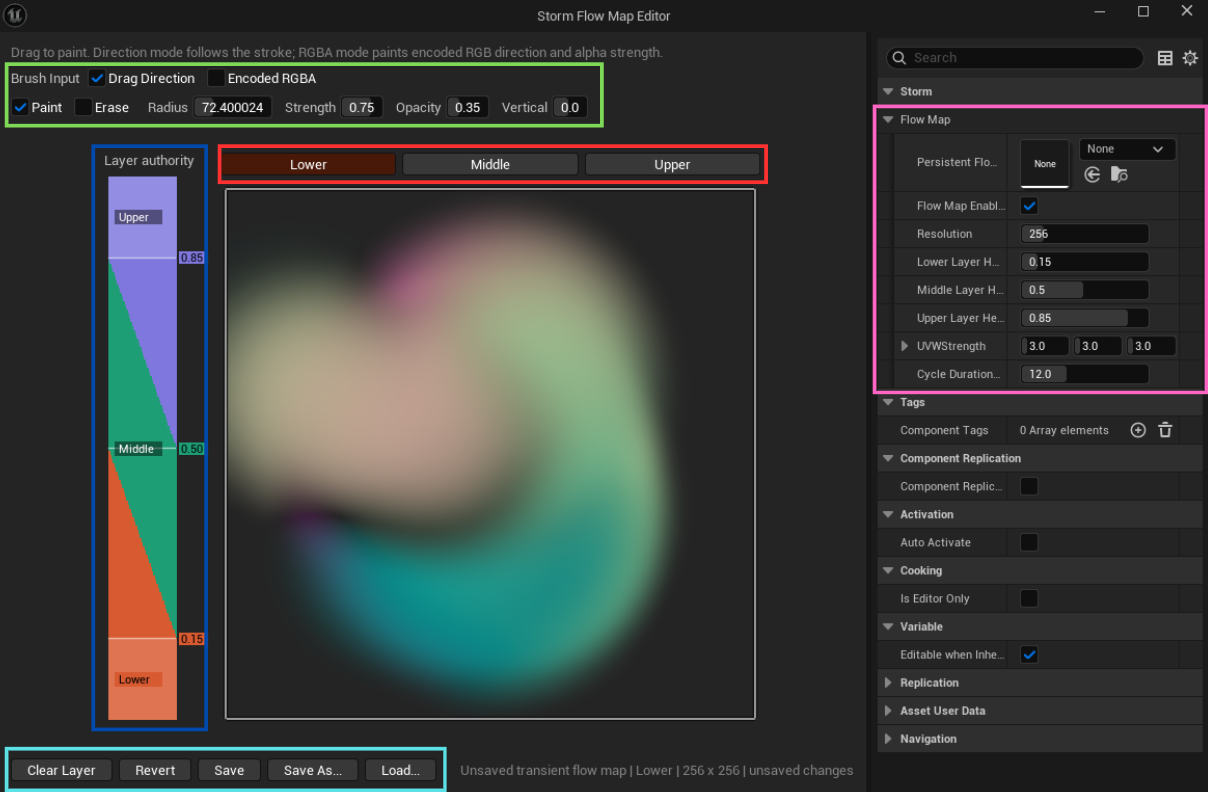Viewport: 1208px width, 792px height.
Task: Click the Strength 0.75 value
Action: 362,107
